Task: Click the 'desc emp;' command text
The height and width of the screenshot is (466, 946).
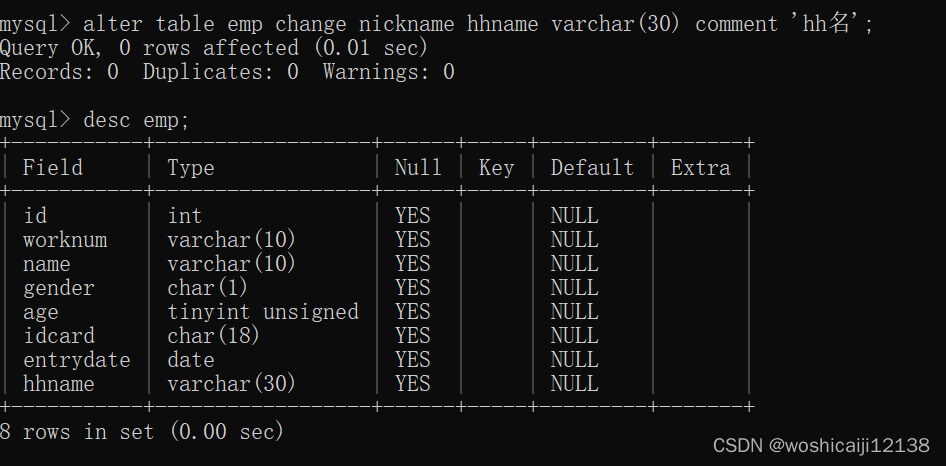Action: 136,120
